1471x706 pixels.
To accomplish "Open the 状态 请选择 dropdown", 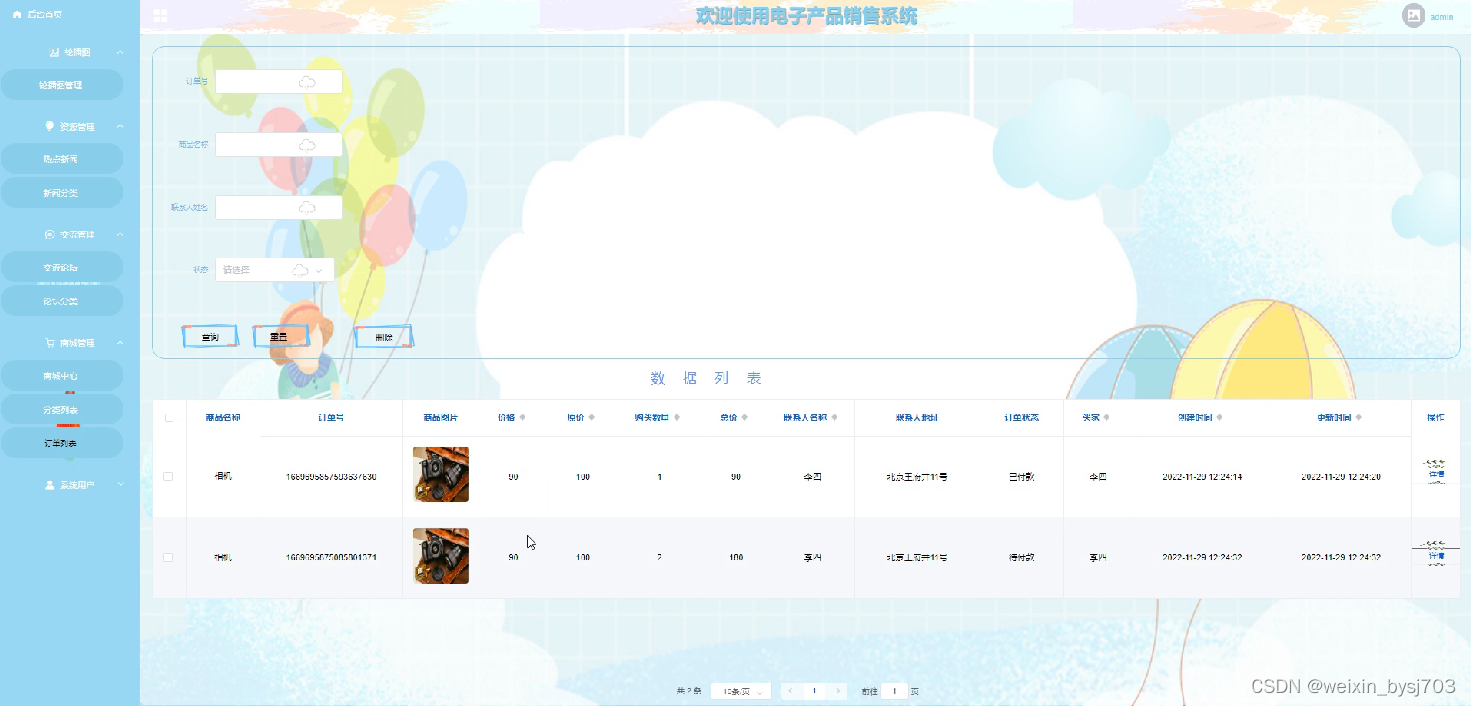I will (x=275, y=270).
